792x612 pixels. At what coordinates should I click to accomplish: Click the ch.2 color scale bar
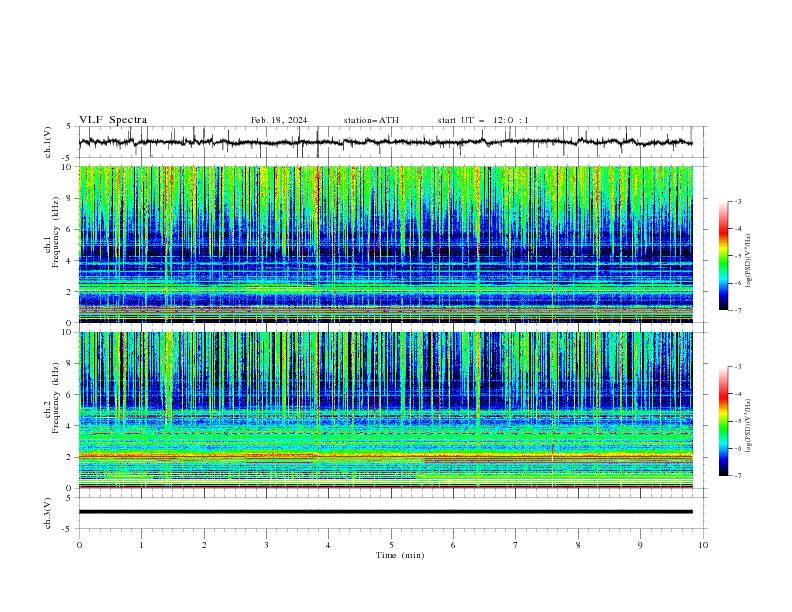(724, 421)
